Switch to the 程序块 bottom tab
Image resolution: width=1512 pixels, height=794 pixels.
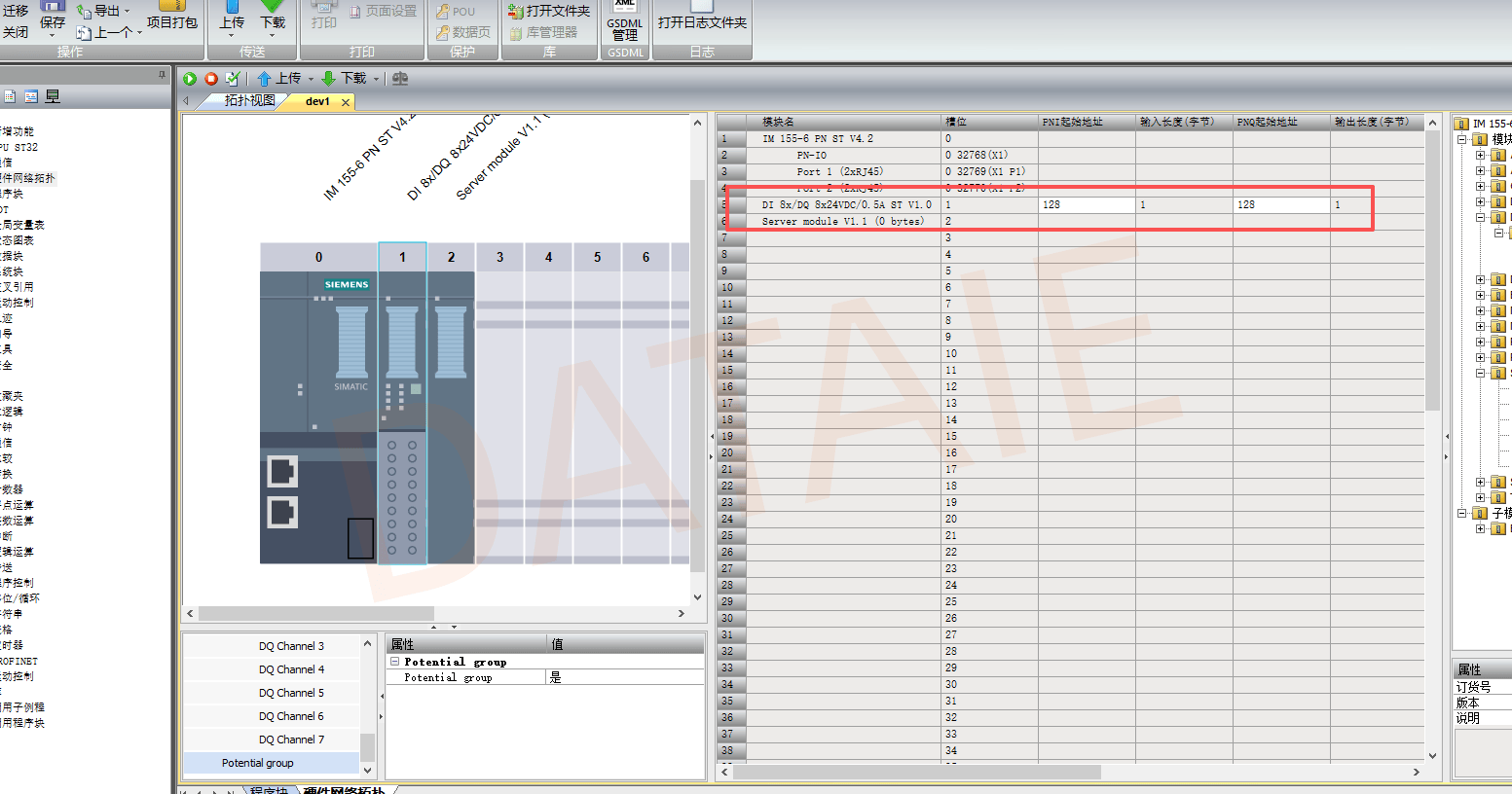pos(269,790)
